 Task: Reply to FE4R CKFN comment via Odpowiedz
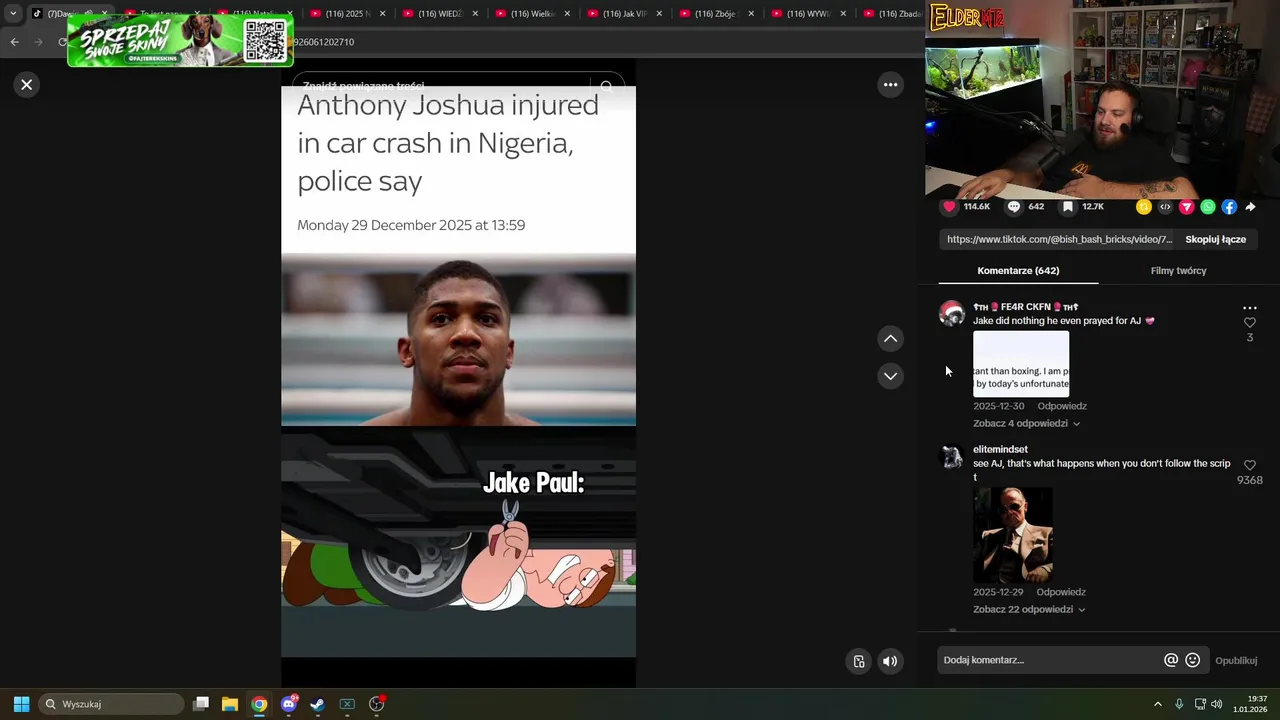coord(1061,406)
